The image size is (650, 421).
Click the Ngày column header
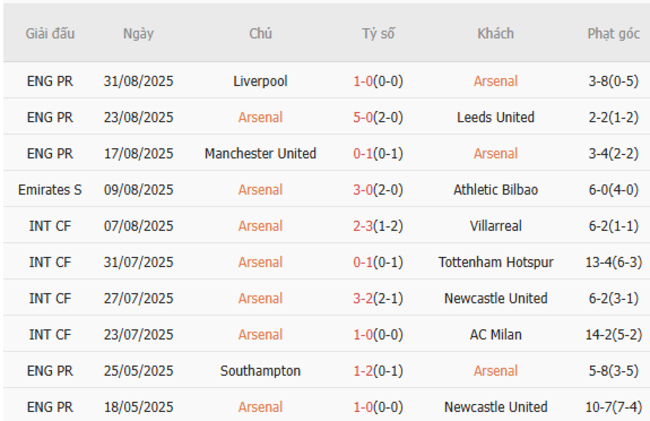pyautogui.click(x=138, y=33)
